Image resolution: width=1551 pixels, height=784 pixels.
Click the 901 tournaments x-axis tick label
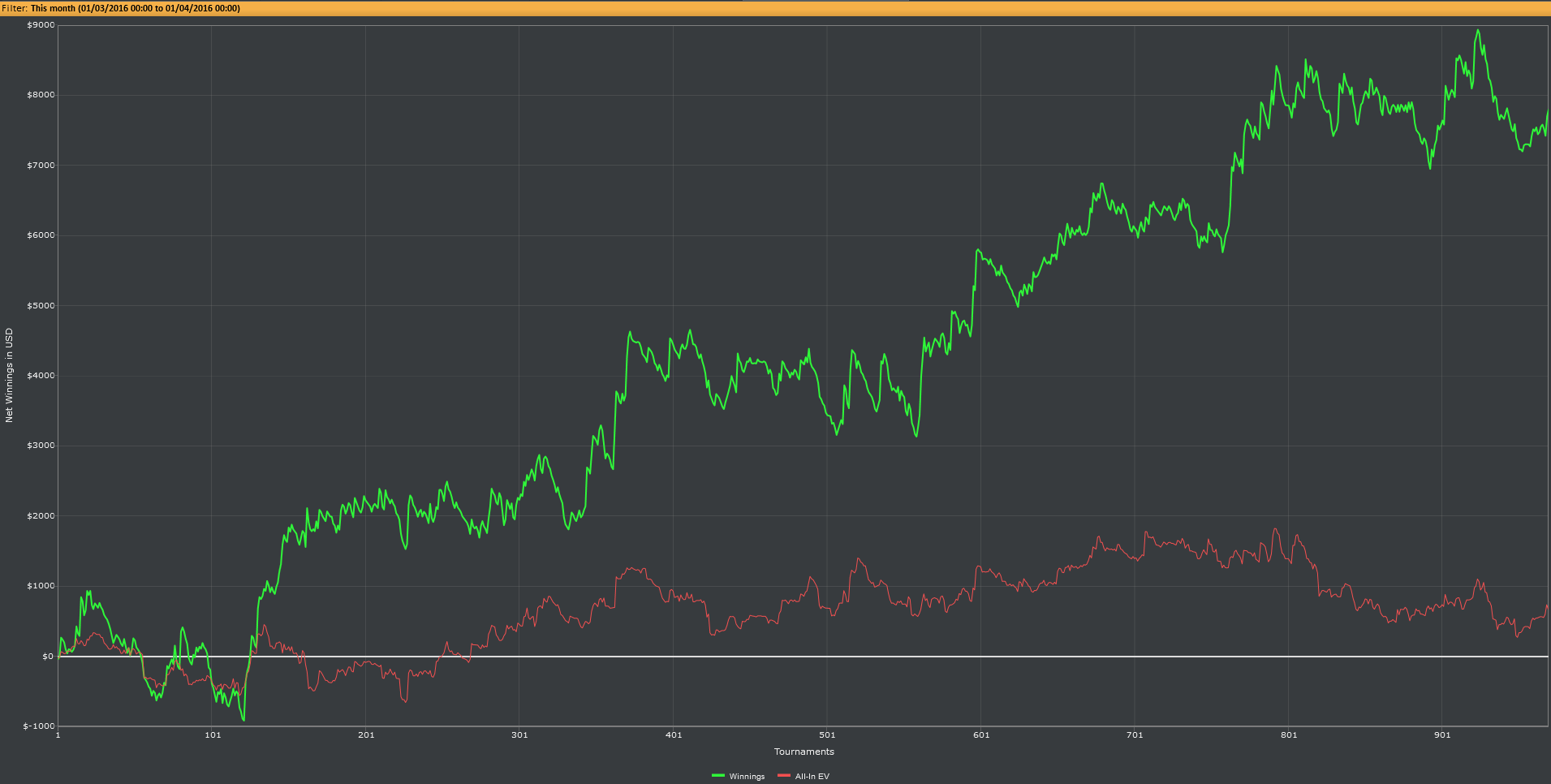click(1442, 735)
